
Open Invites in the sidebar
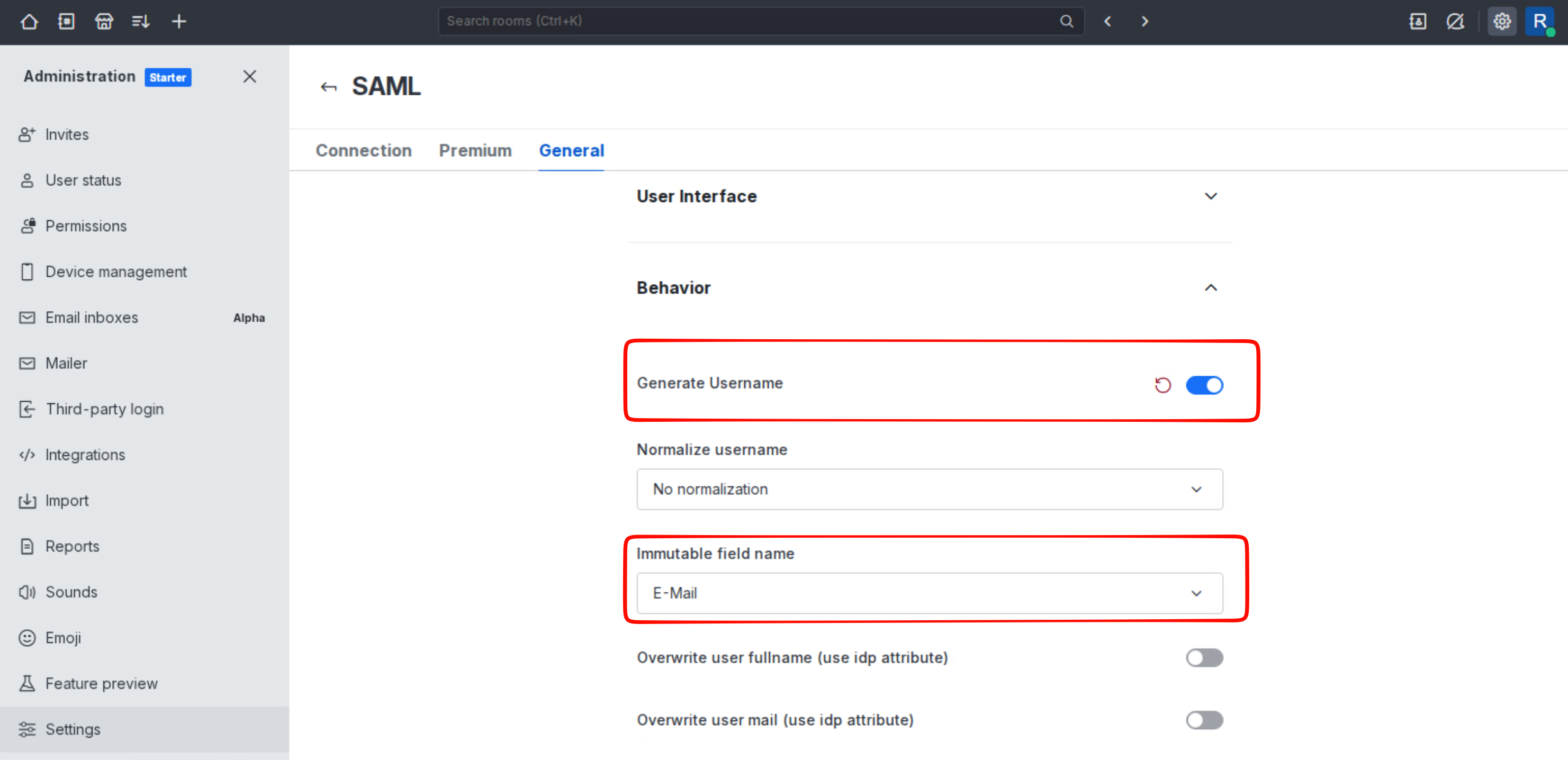click(145, 134)
